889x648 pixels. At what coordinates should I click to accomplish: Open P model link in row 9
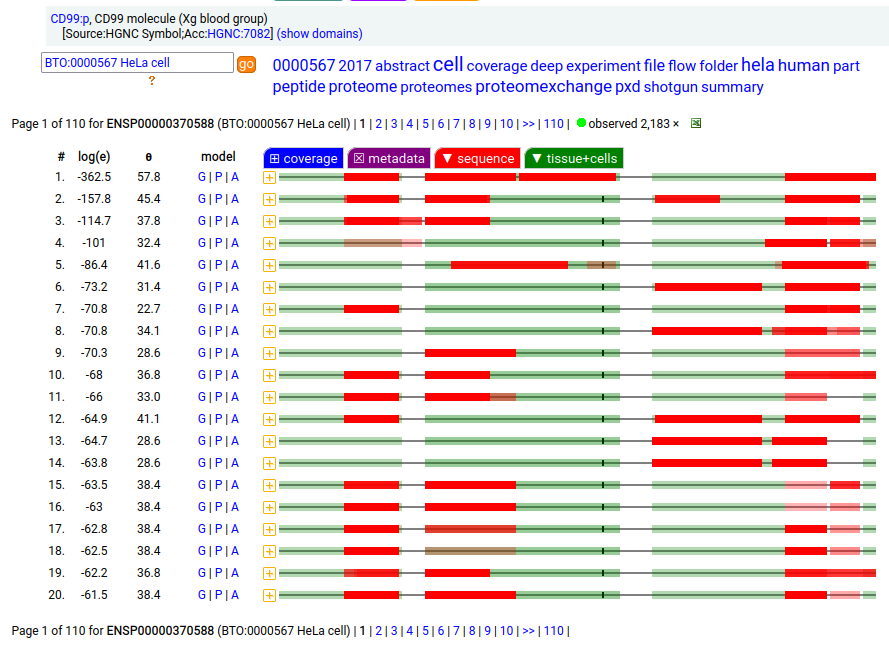pyautogui.click(x=218, y=353)
